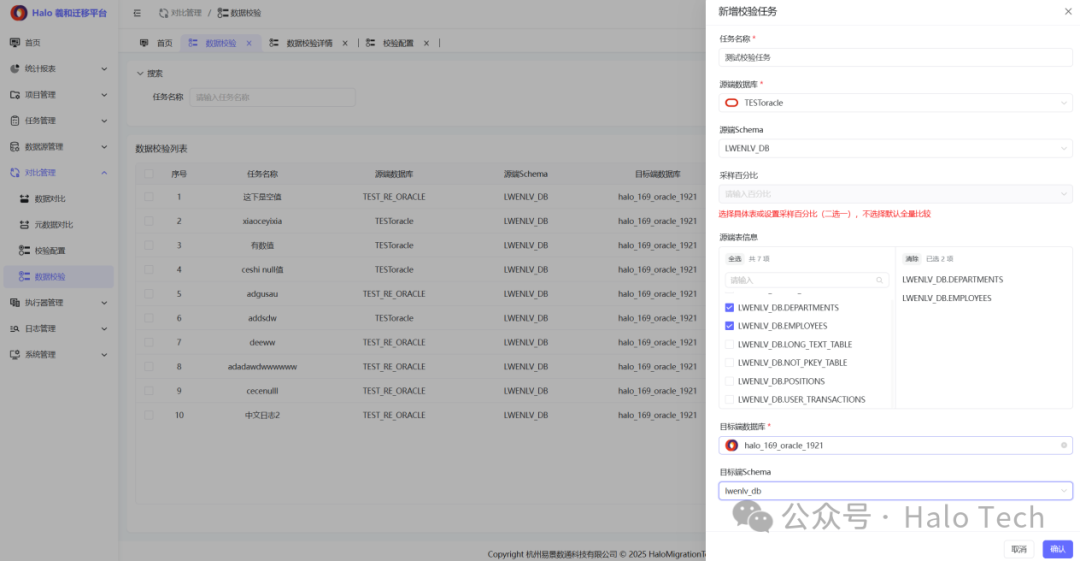Check LWENLV_DB.USER_TRANSACTIONS checkbox
The height and width of the screenshot is (561, 1080).
[x=729, y=400]
